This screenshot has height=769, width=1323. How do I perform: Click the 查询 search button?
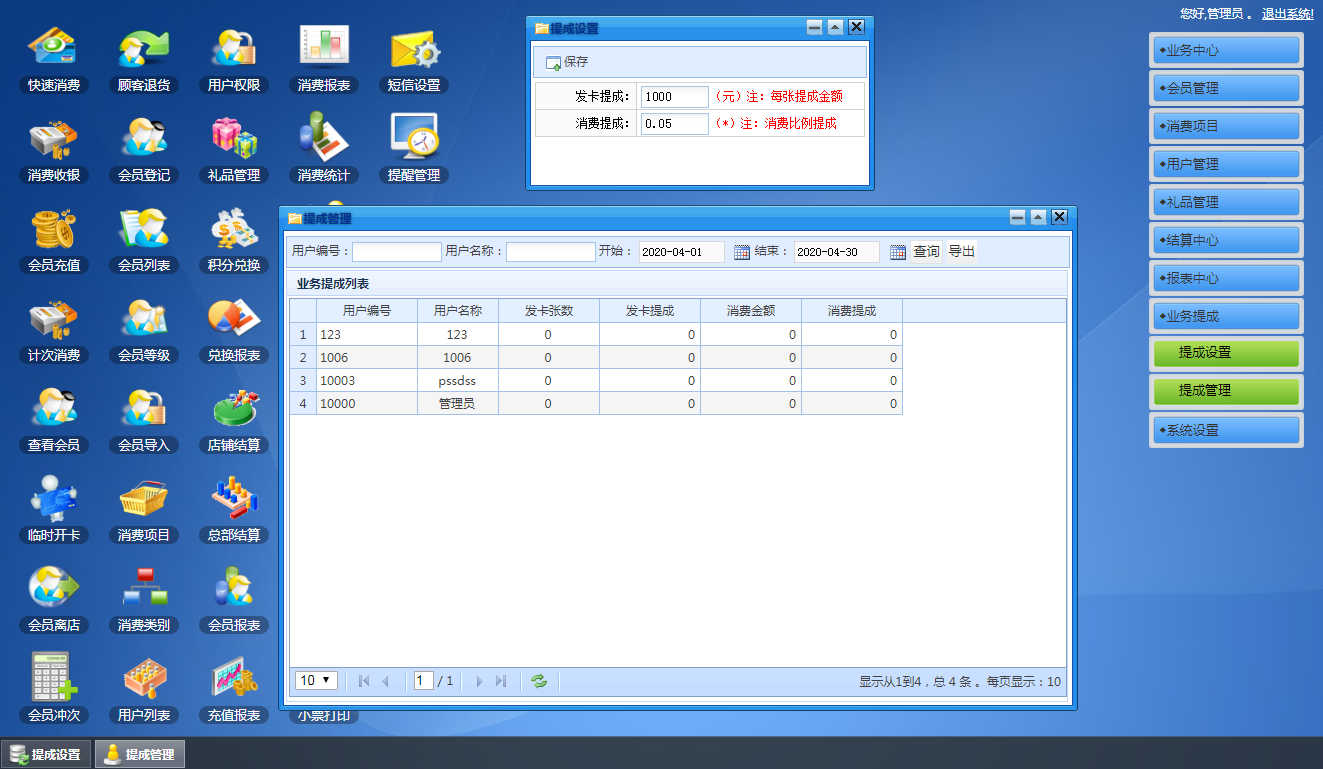click(x=926, y=252)
